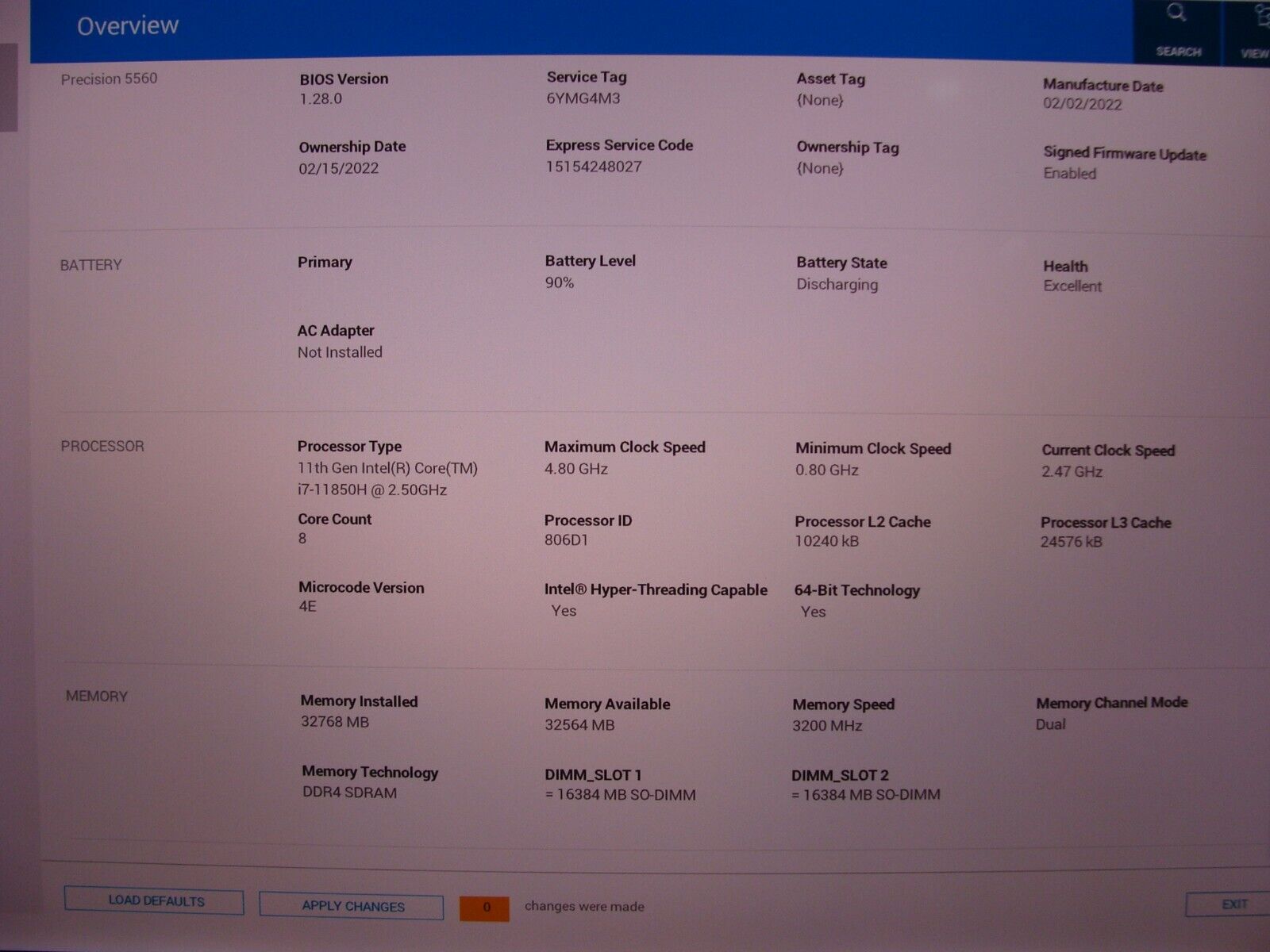This screenshot has height=952, width=1270.
Task: Select memory technology DDR4 SDRAM
Action: click(349, 793)
